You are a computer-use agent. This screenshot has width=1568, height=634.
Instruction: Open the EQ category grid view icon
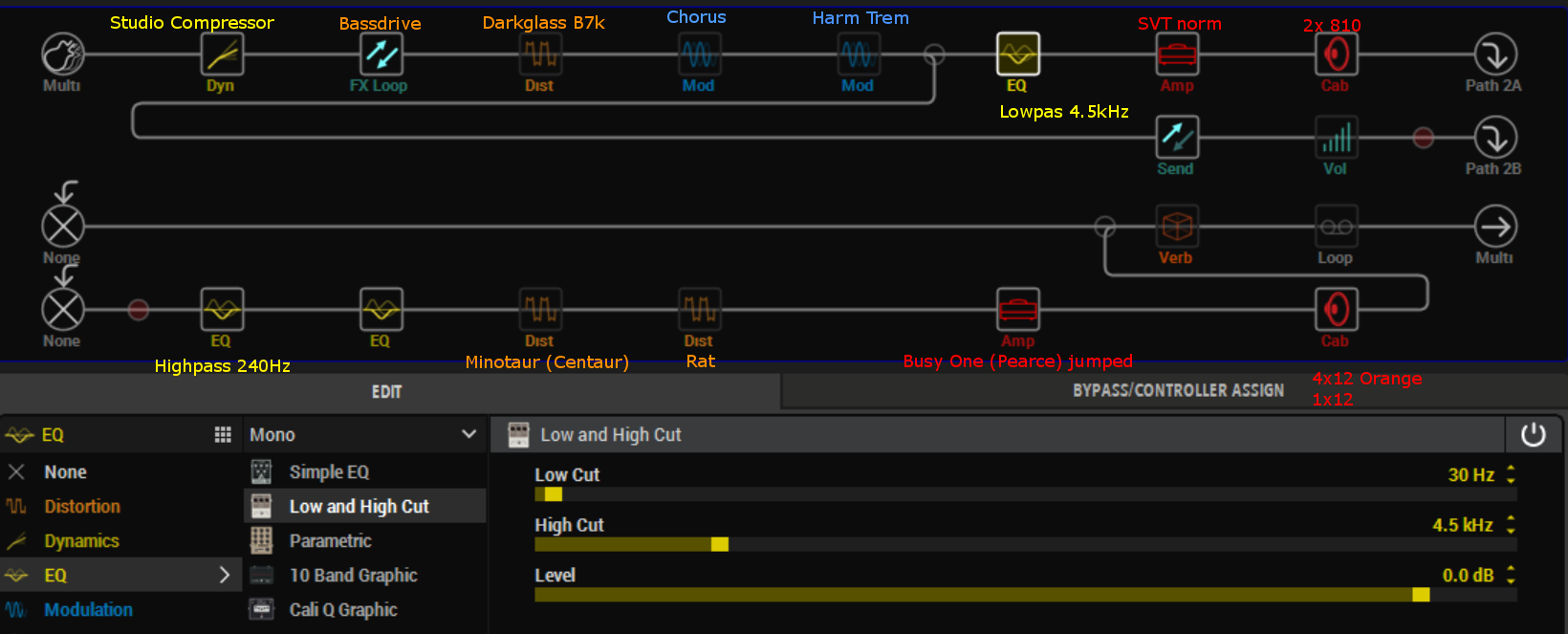(x=223, y=435)
